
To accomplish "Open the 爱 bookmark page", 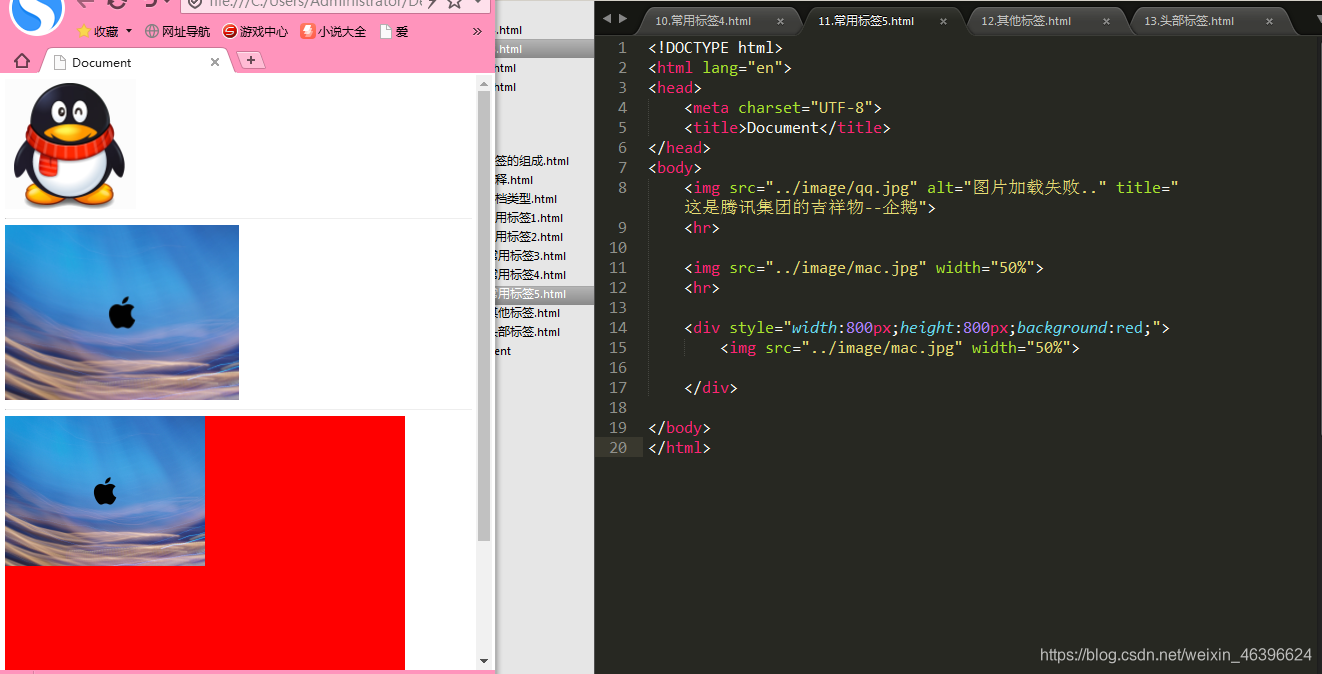I will click(394, 31).
